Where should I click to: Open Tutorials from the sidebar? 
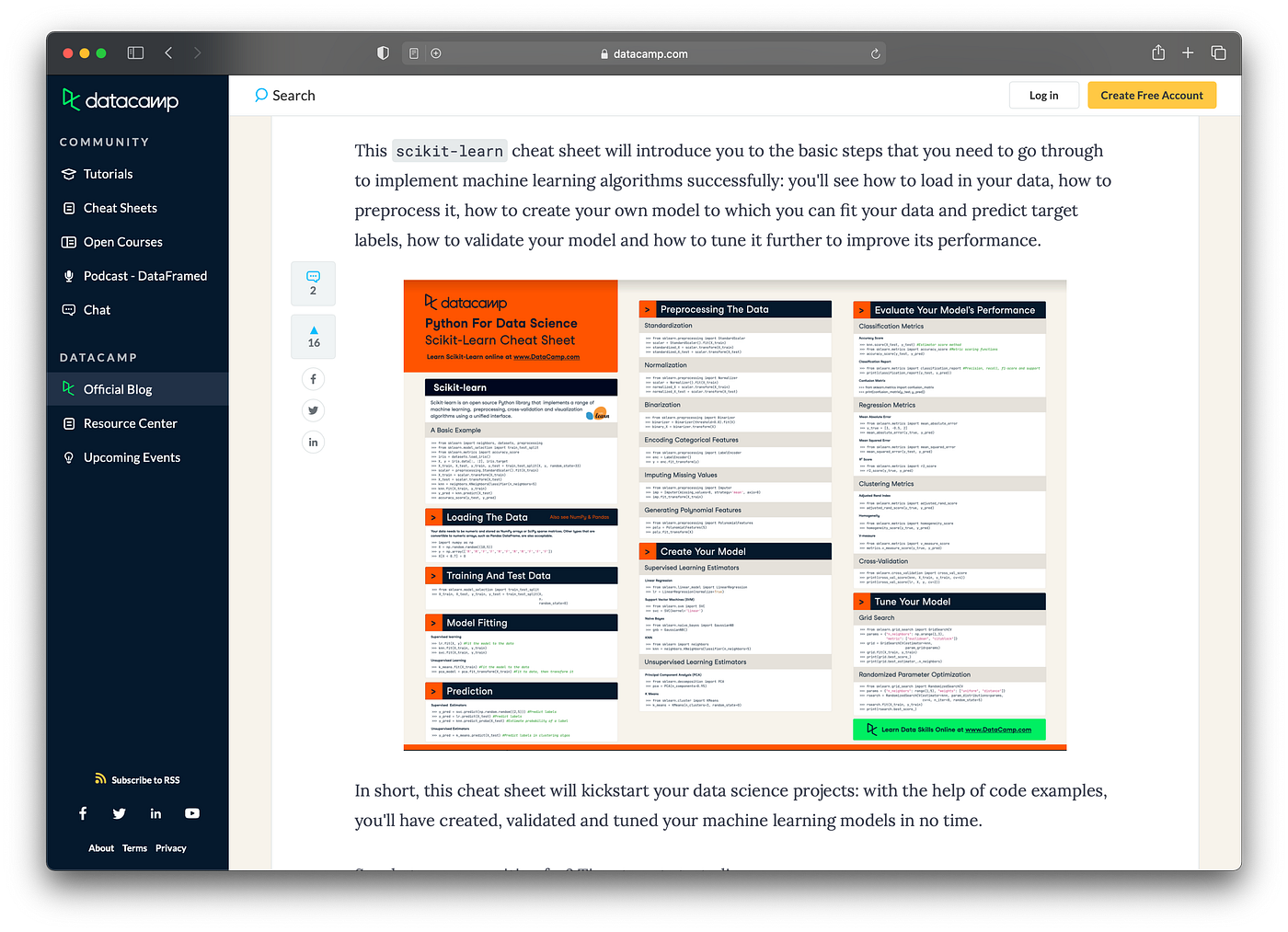click(108, 174)
